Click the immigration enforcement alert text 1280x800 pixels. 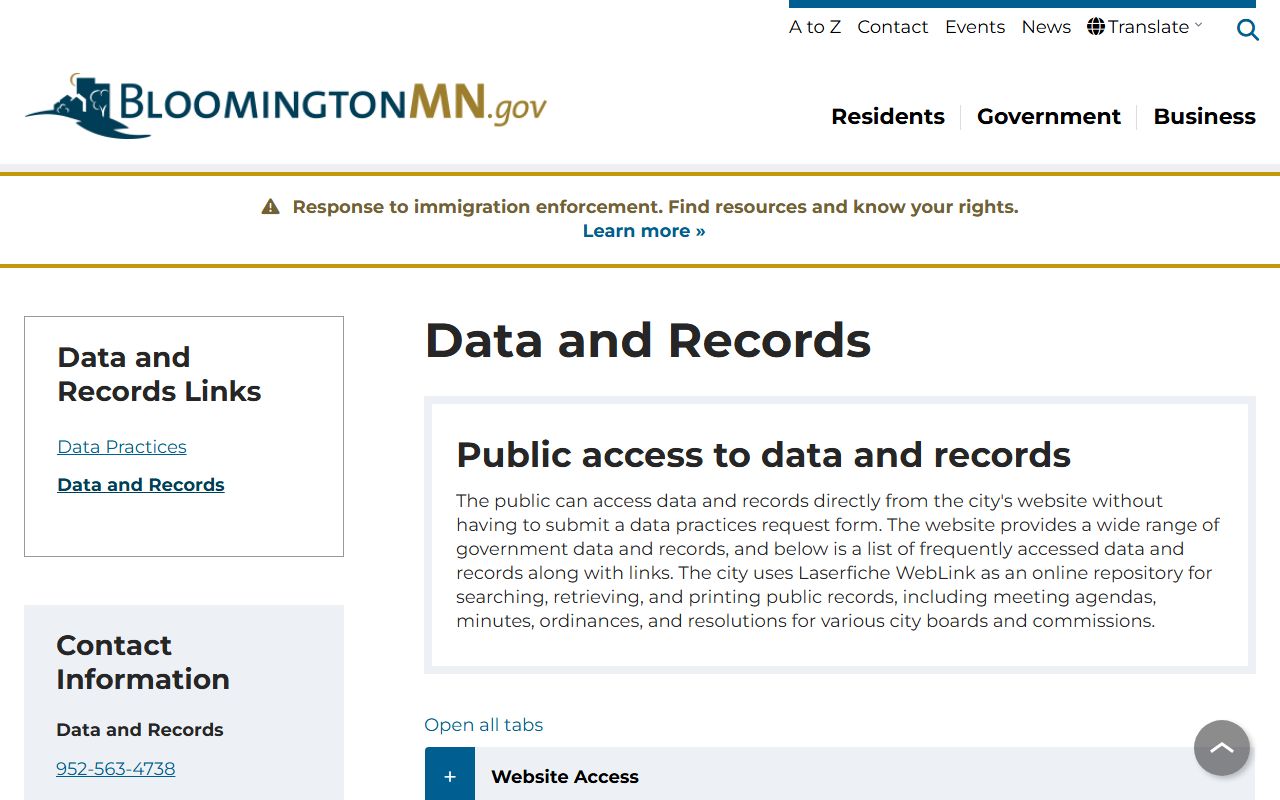(x=655, y=207)
